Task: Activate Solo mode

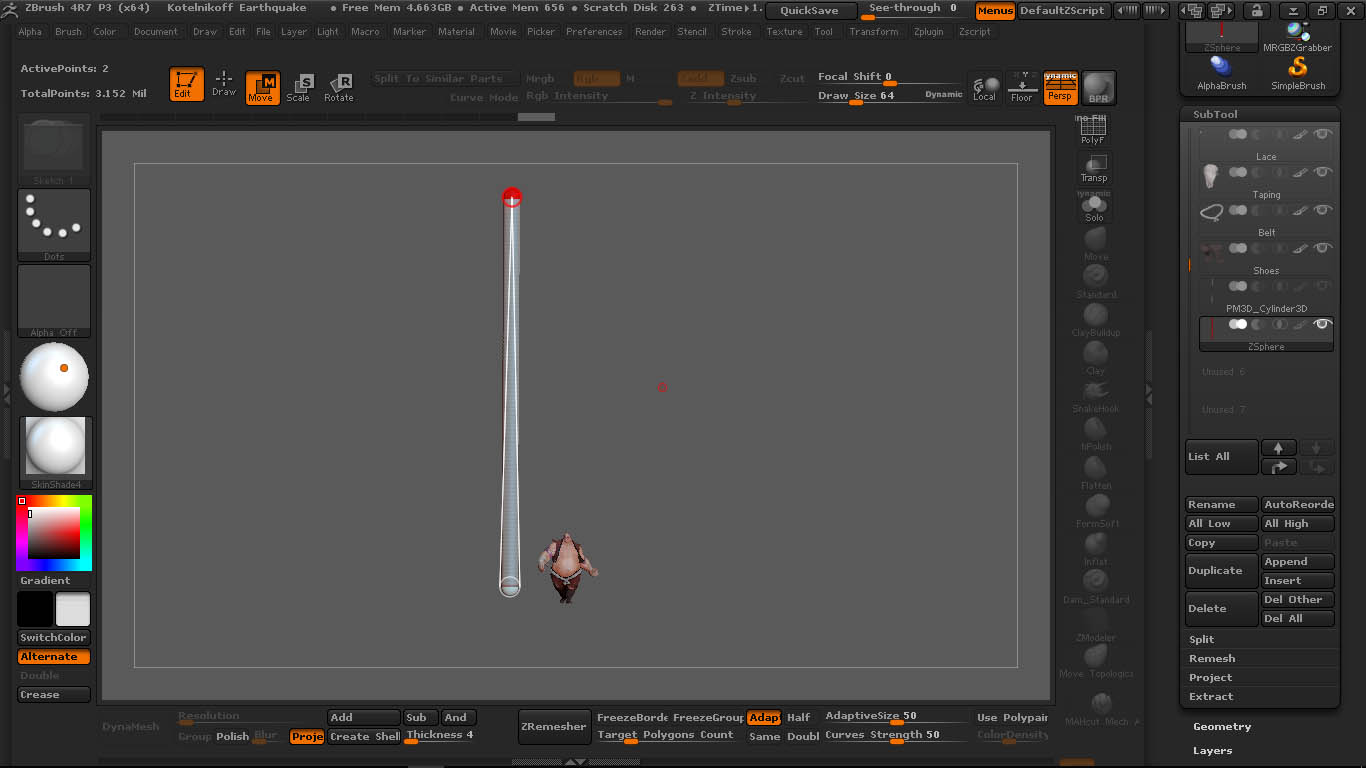Action: 1093,207
